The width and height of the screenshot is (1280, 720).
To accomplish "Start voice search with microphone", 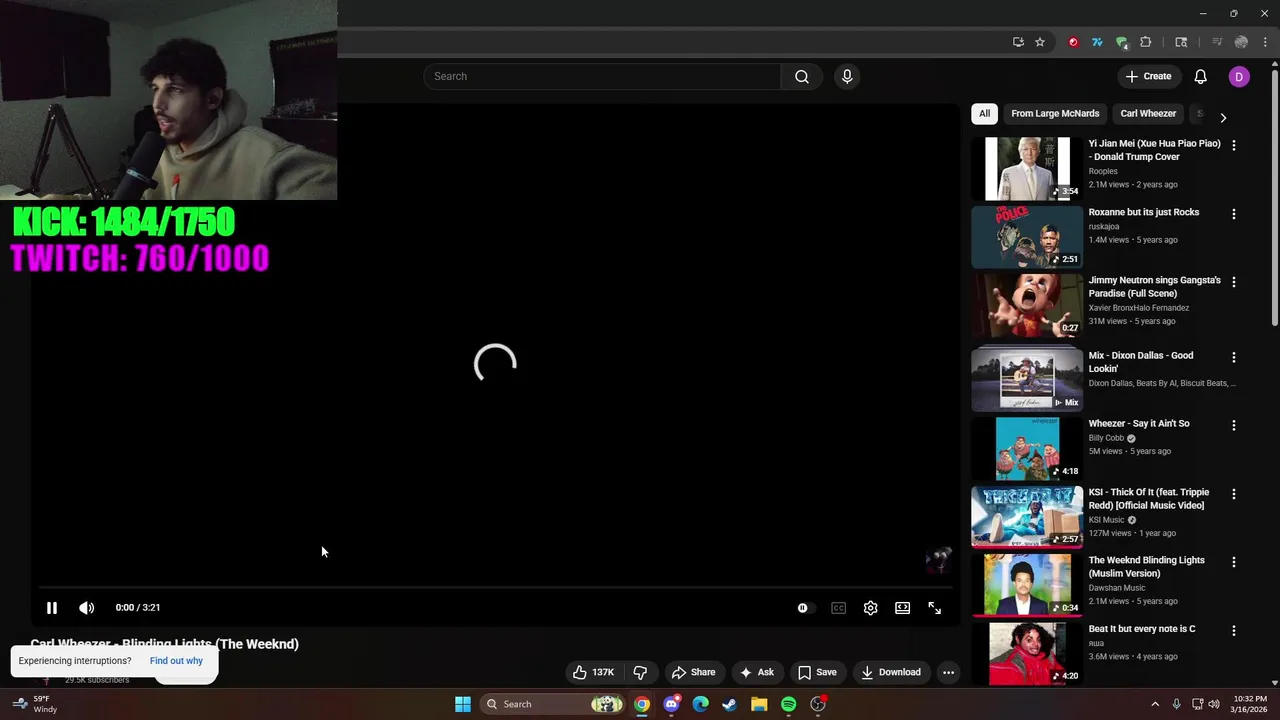I will 847,76.
